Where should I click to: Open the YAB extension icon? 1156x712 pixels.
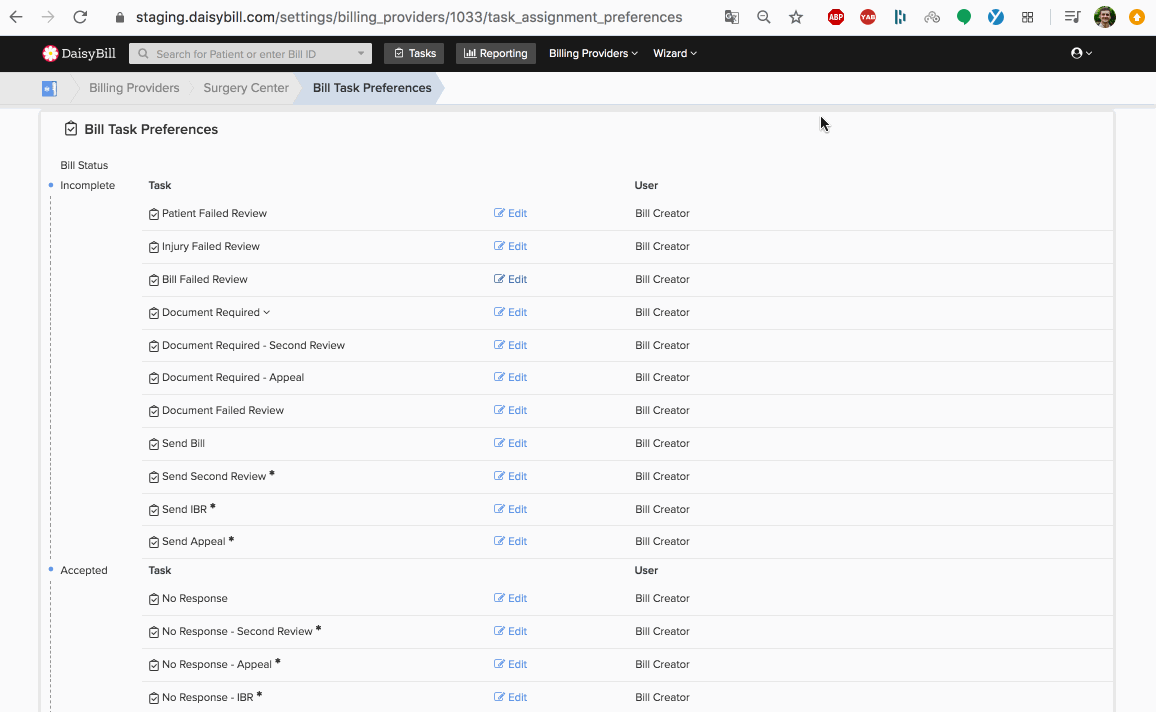868,17
